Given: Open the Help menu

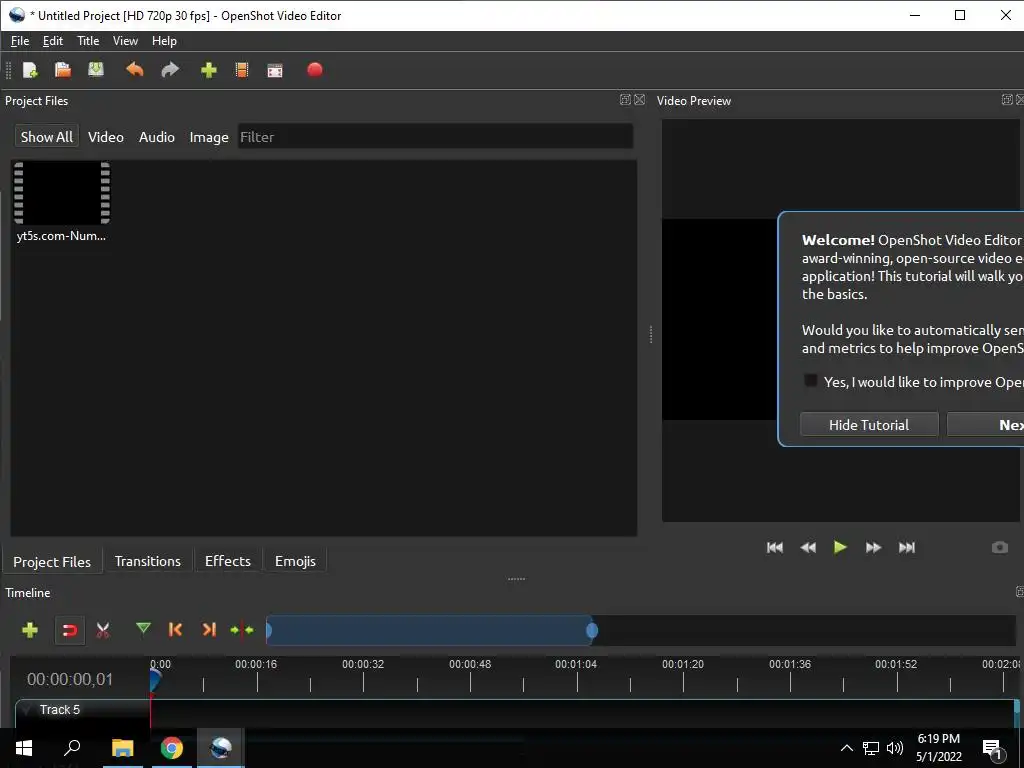Looking at the screenshot, I should click(x=165, y=40).
